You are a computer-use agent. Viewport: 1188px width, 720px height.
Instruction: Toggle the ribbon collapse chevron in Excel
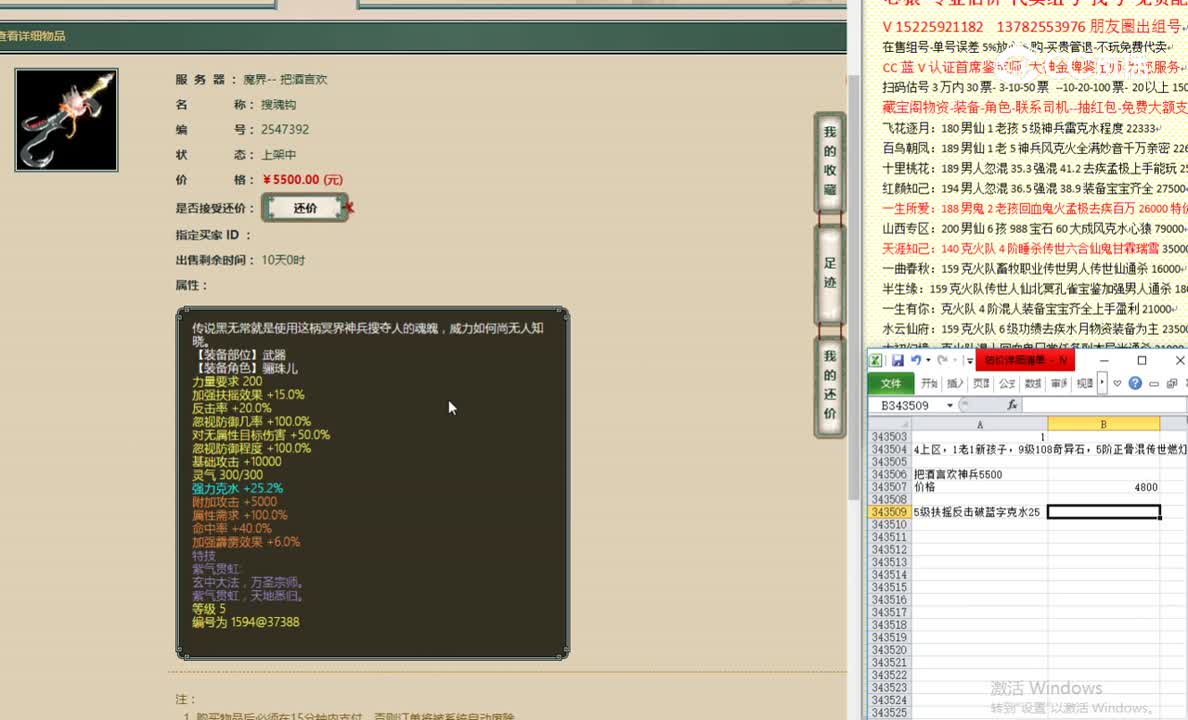tap(1152, 383)
